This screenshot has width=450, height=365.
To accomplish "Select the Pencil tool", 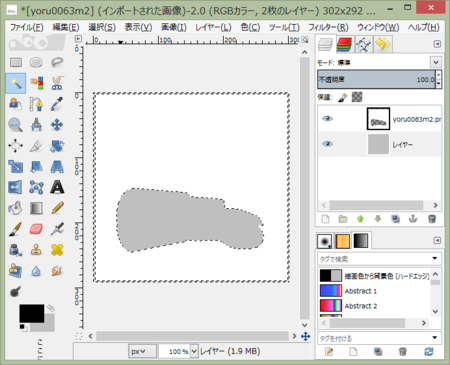I will coord(57,208).
